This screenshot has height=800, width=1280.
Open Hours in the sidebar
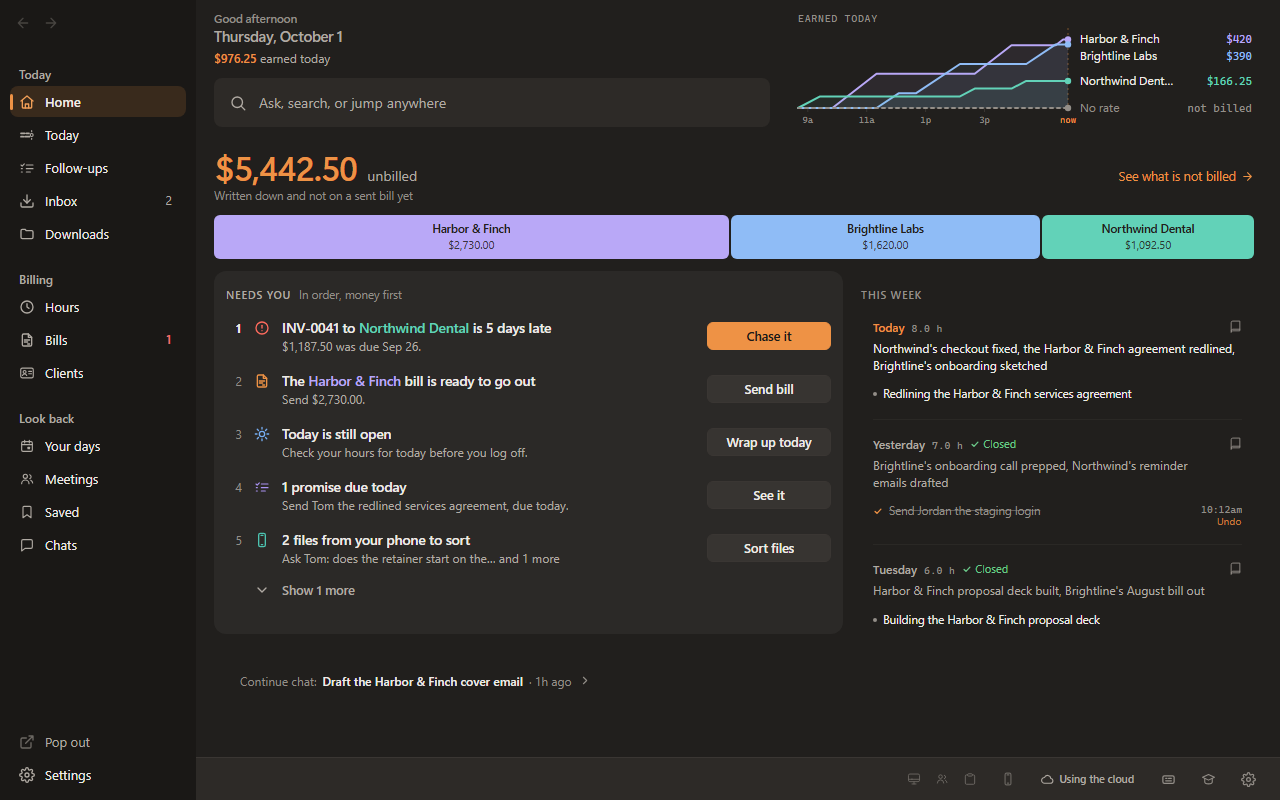pos(98,307)
